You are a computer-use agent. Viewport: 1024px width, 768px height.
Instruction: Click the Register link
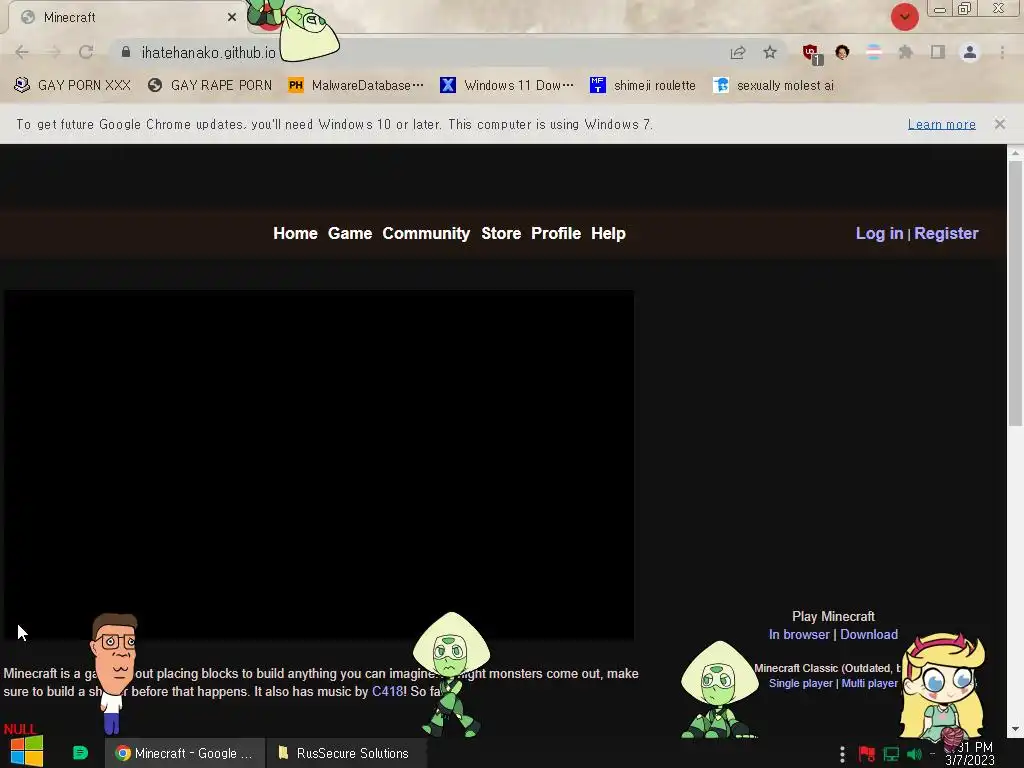pos(946,233)
